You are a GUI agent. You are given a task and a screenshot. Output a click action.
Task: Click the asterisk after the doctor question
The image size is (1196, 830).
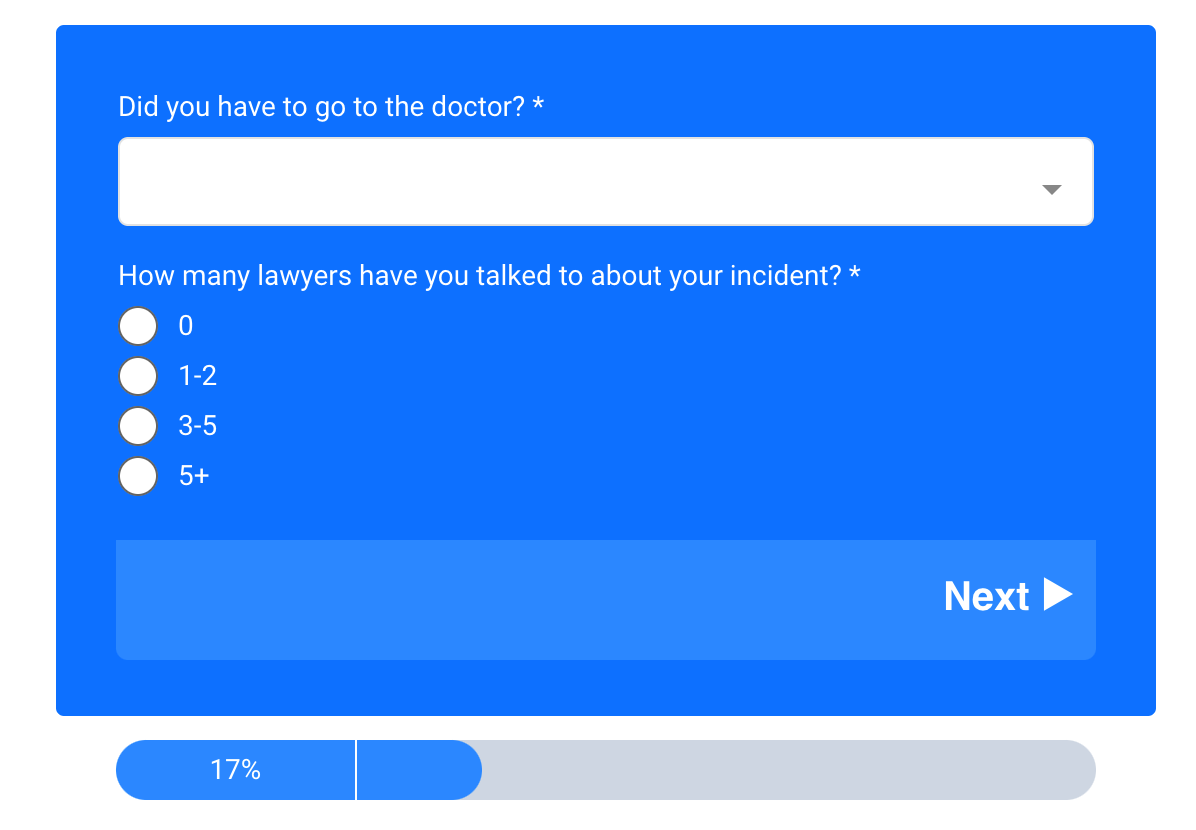(x=538, y=105)
